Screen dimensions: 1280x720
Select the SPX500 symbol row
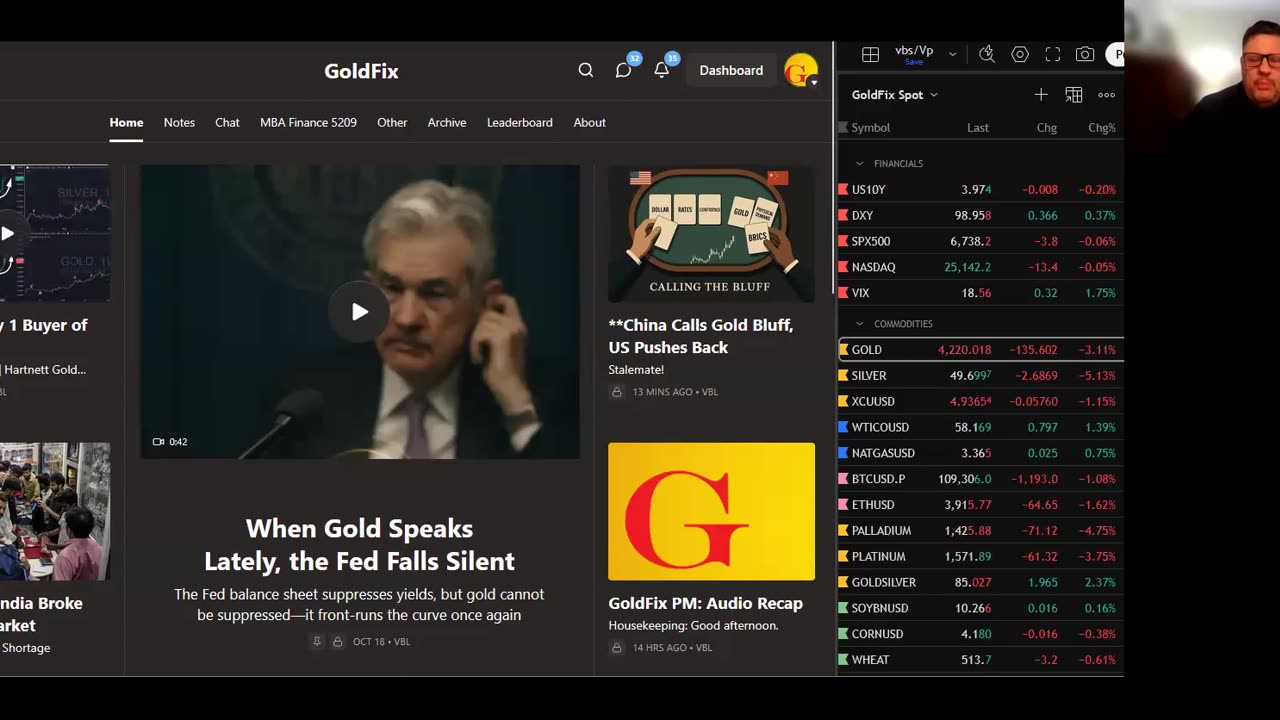coord(980,241)
